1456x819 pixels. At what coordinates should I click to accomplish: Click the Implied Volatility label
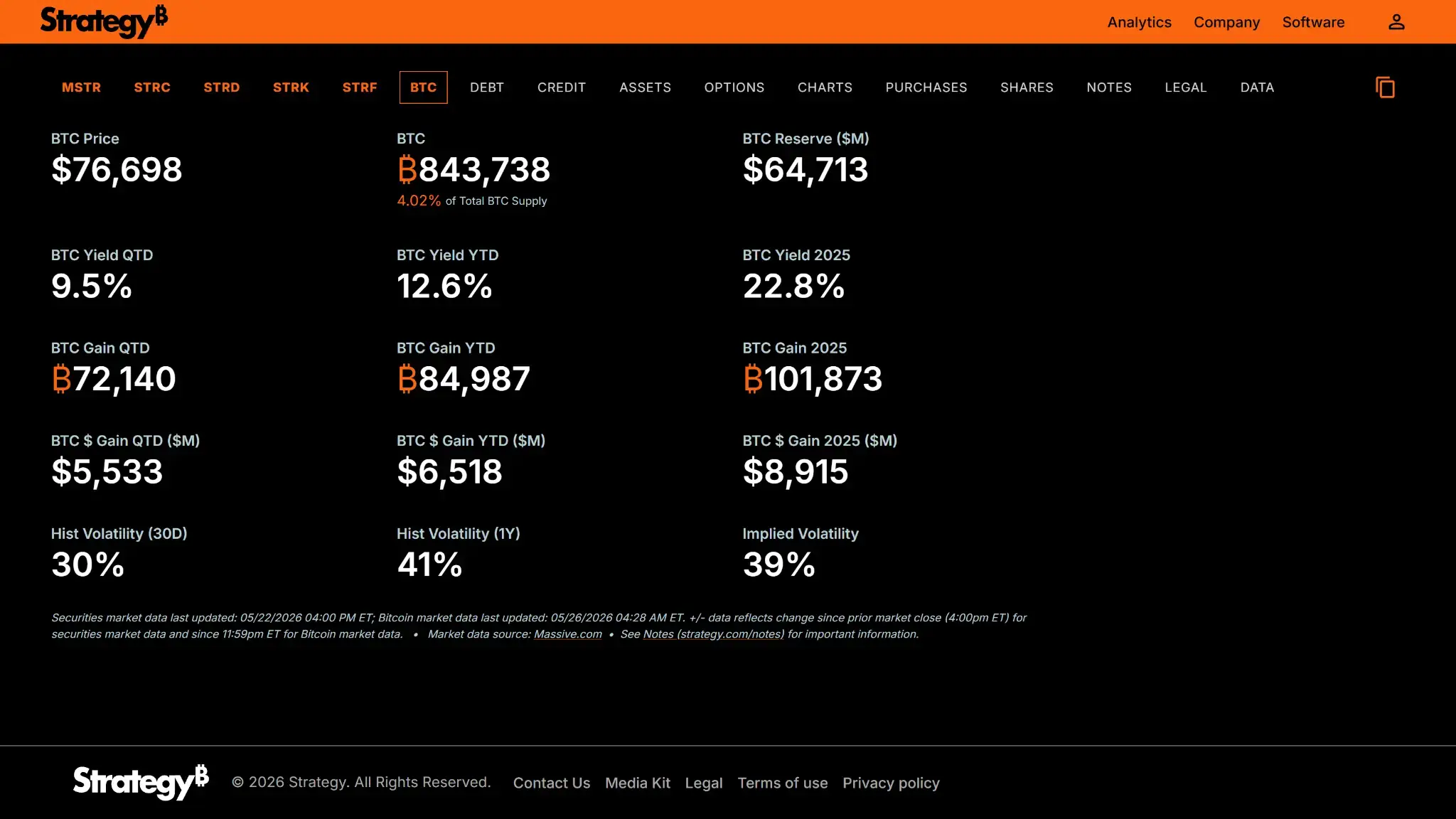tap(801, 533)
